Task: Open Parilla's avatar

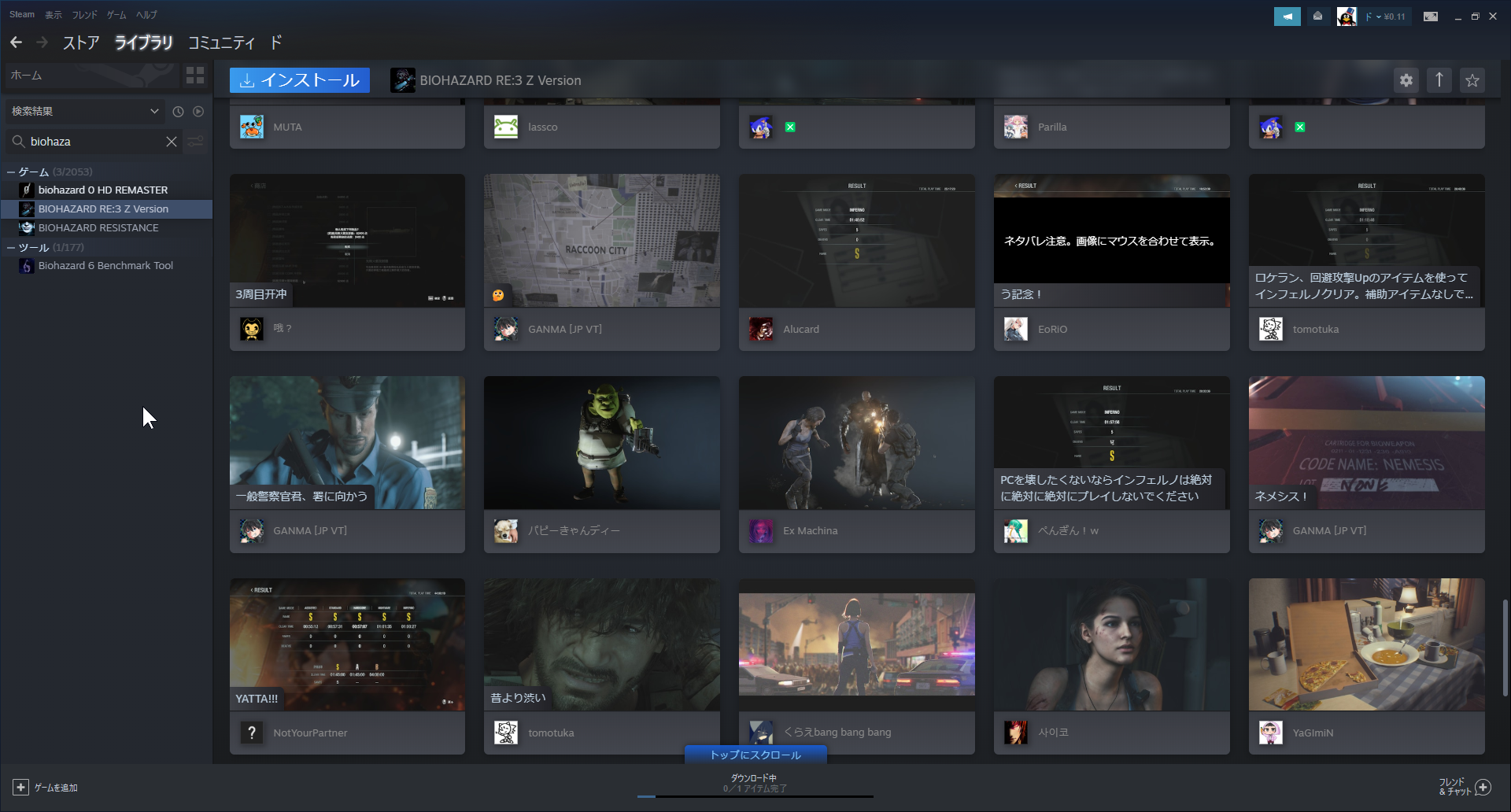Action: click(1016, 127)
